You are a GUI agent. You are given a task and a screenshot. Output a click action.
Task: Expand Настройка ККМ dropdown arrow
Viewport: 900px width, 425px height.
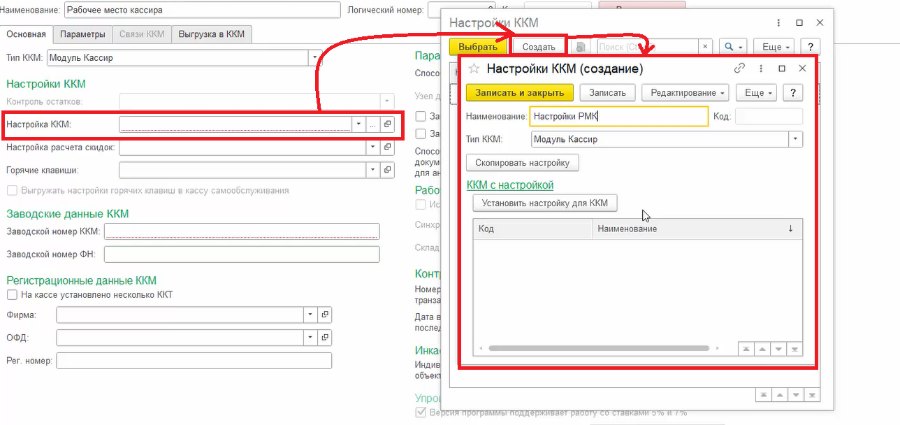click(x=359, y=124)
